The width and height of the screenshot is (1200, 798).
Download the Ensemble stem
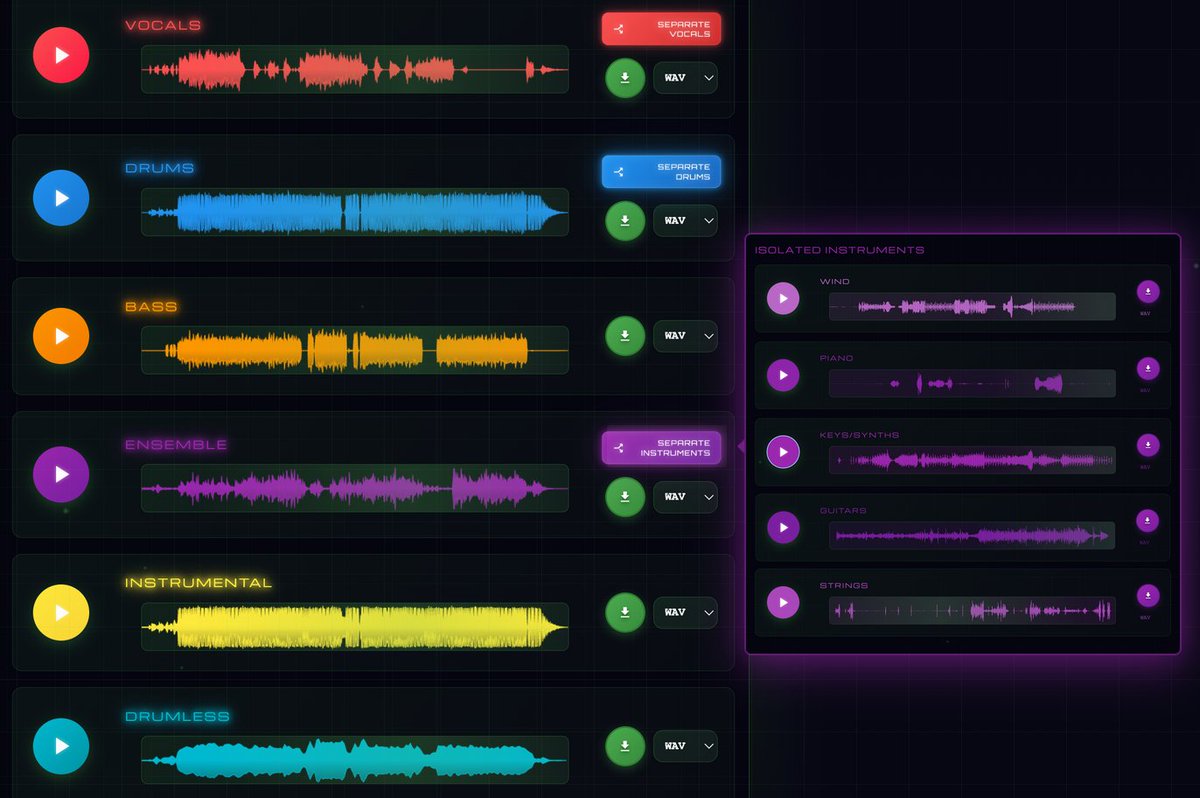pos(625,497)
